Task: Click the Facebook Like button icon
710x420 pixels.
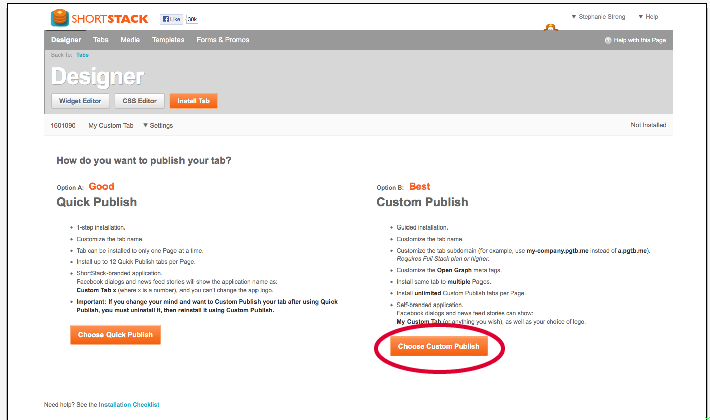Action: pos(172,19)
